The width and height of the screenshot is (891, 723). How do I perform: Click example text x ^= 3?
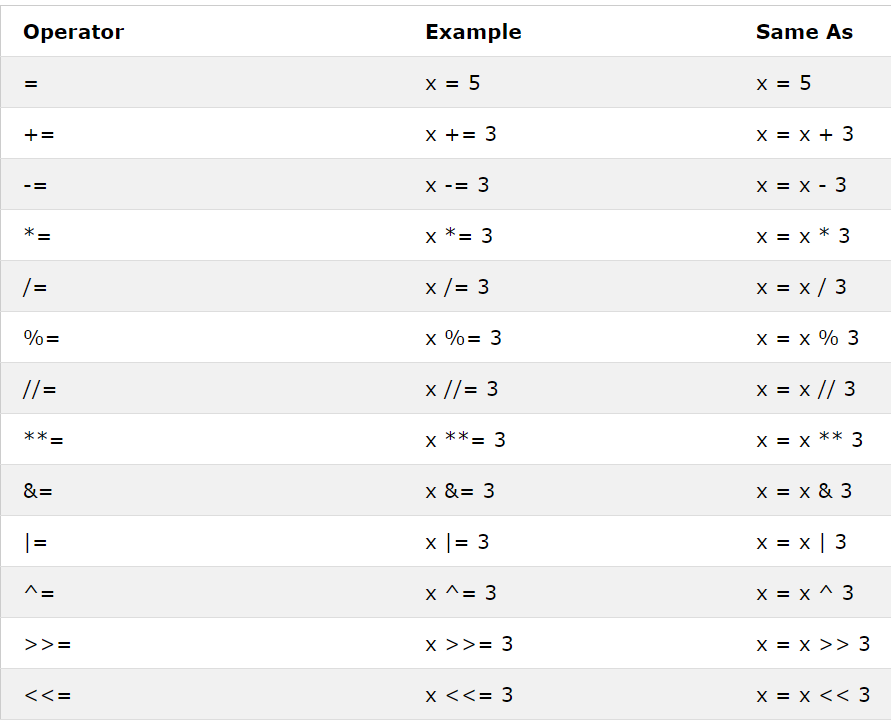pyautogui.click(x=461, y=593)
